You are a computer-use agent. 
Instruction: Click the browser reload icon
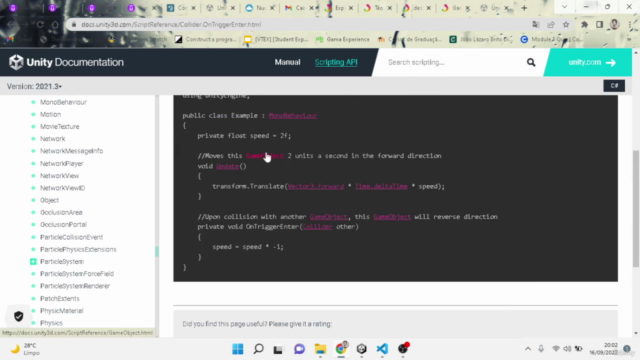40,24
